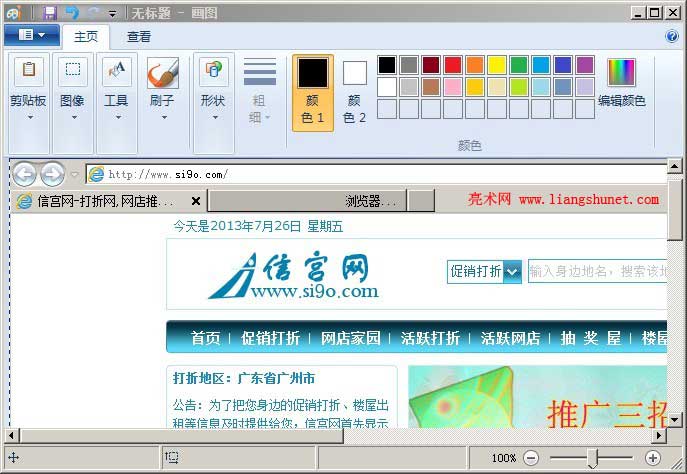Click the 工具 pencil and text icon
The width and height of the screenshot is (687, 474).
(x=117, y=71)
